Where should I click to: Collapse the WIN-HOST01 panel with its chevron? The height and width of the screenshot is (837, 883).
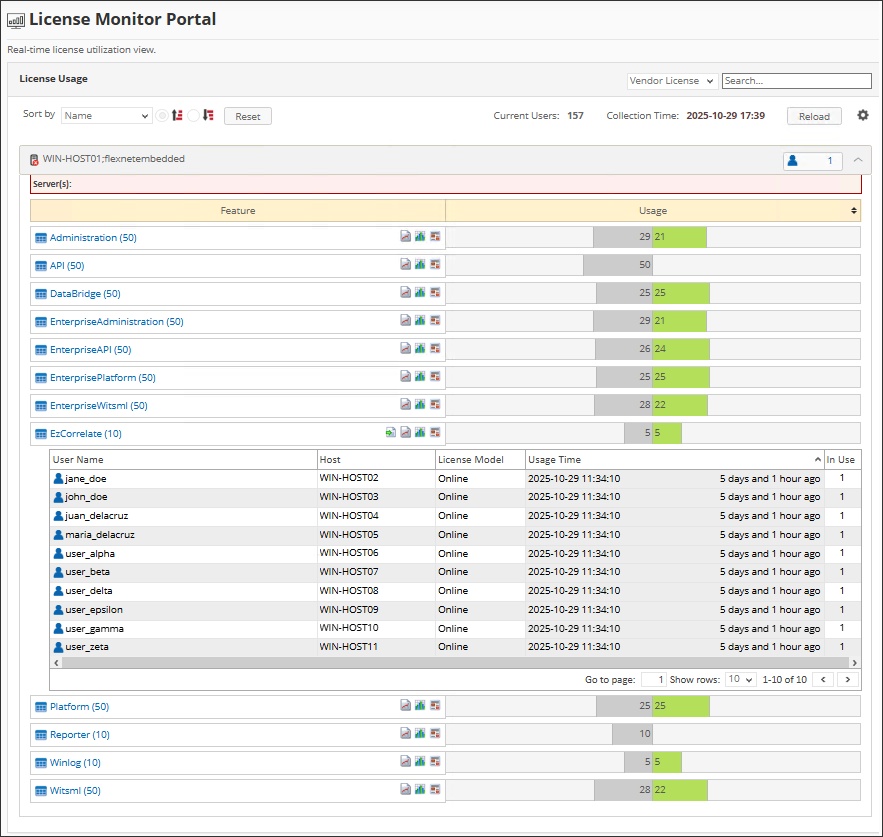pyautogui.click(x=857, y=159)
